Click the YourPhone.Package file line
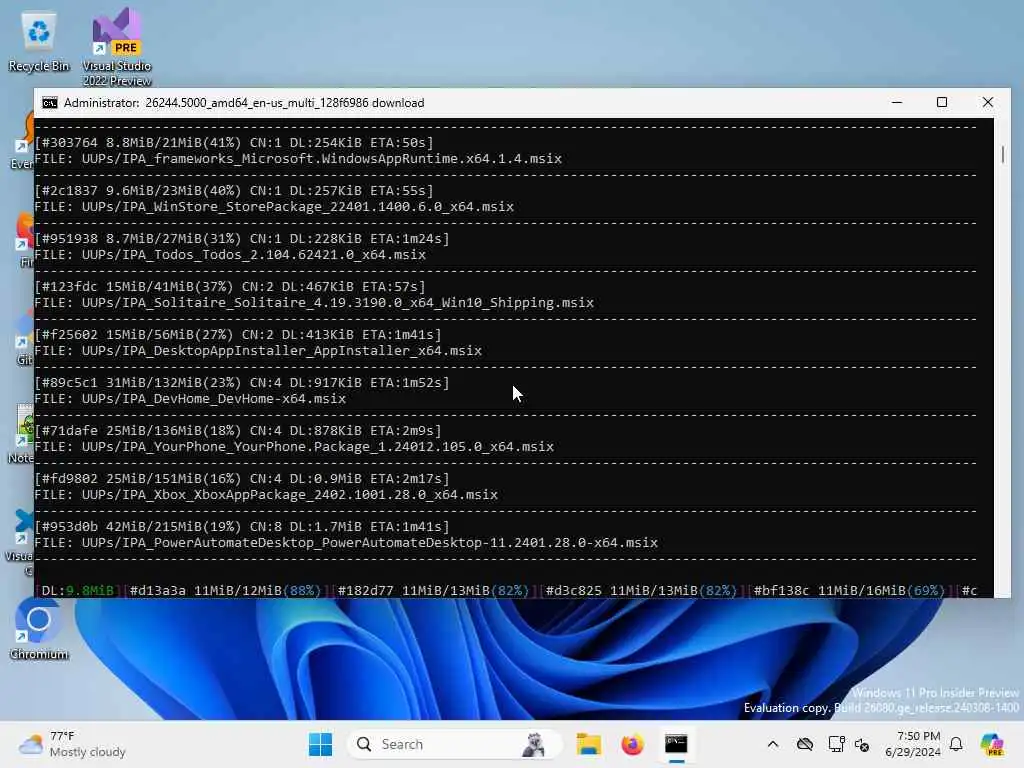This screenshot has width=1024, height=768. click(294, 447)
